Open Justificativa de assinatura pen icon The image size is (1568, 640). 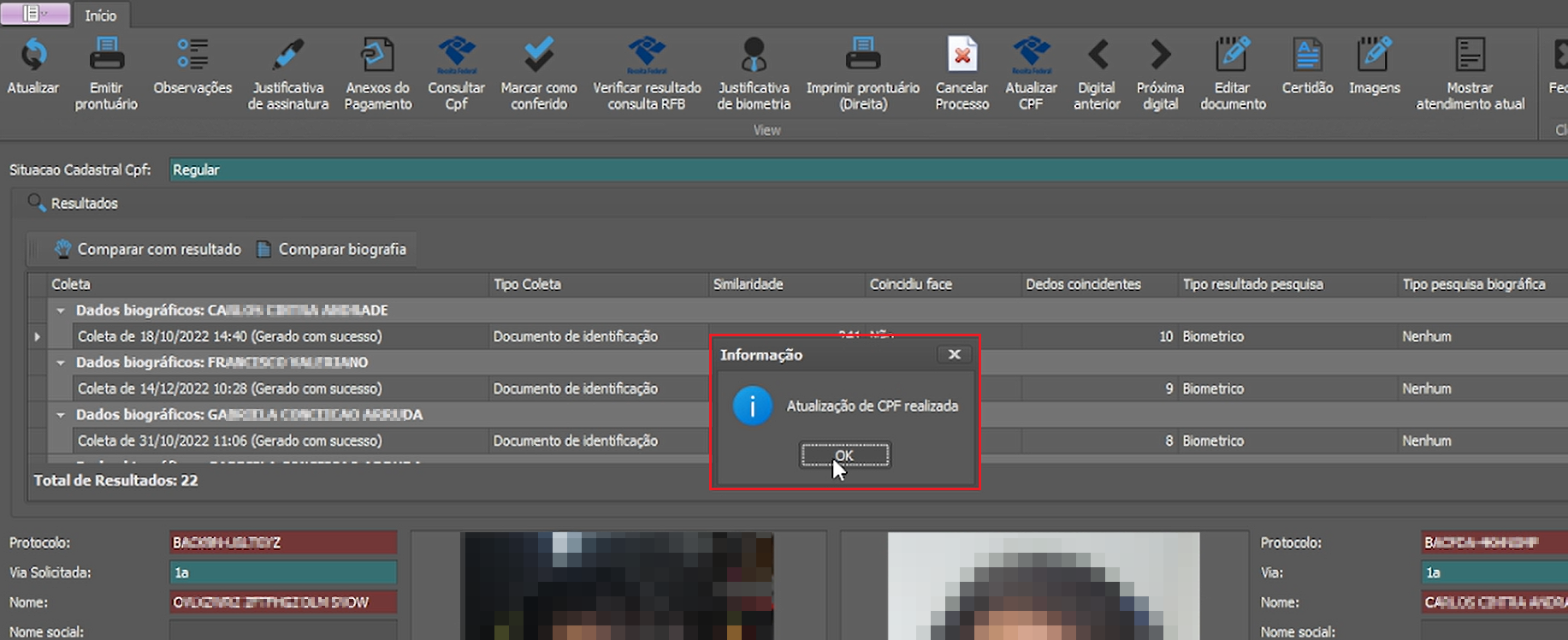point(287,55)
